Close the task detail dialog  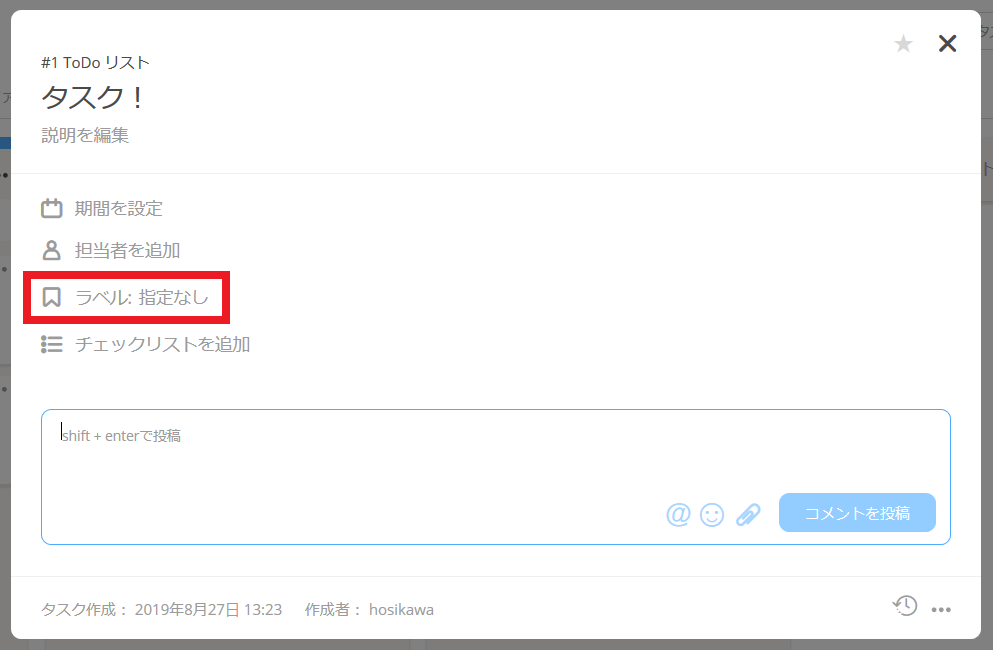coord(947,43)
